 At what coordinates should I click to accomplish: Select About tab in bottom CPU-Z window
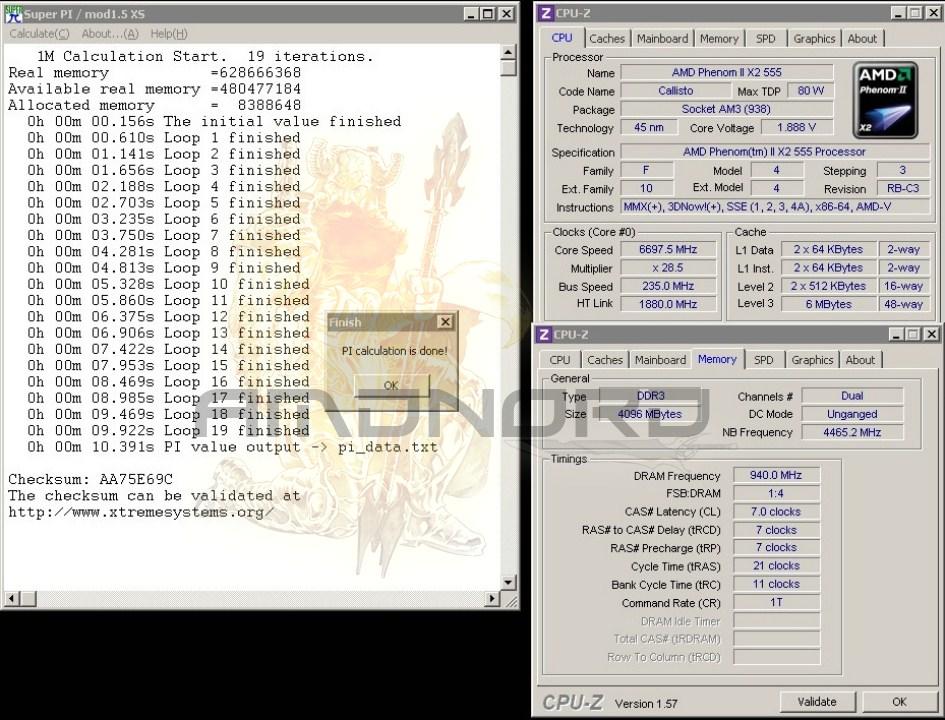click(860, 360)
